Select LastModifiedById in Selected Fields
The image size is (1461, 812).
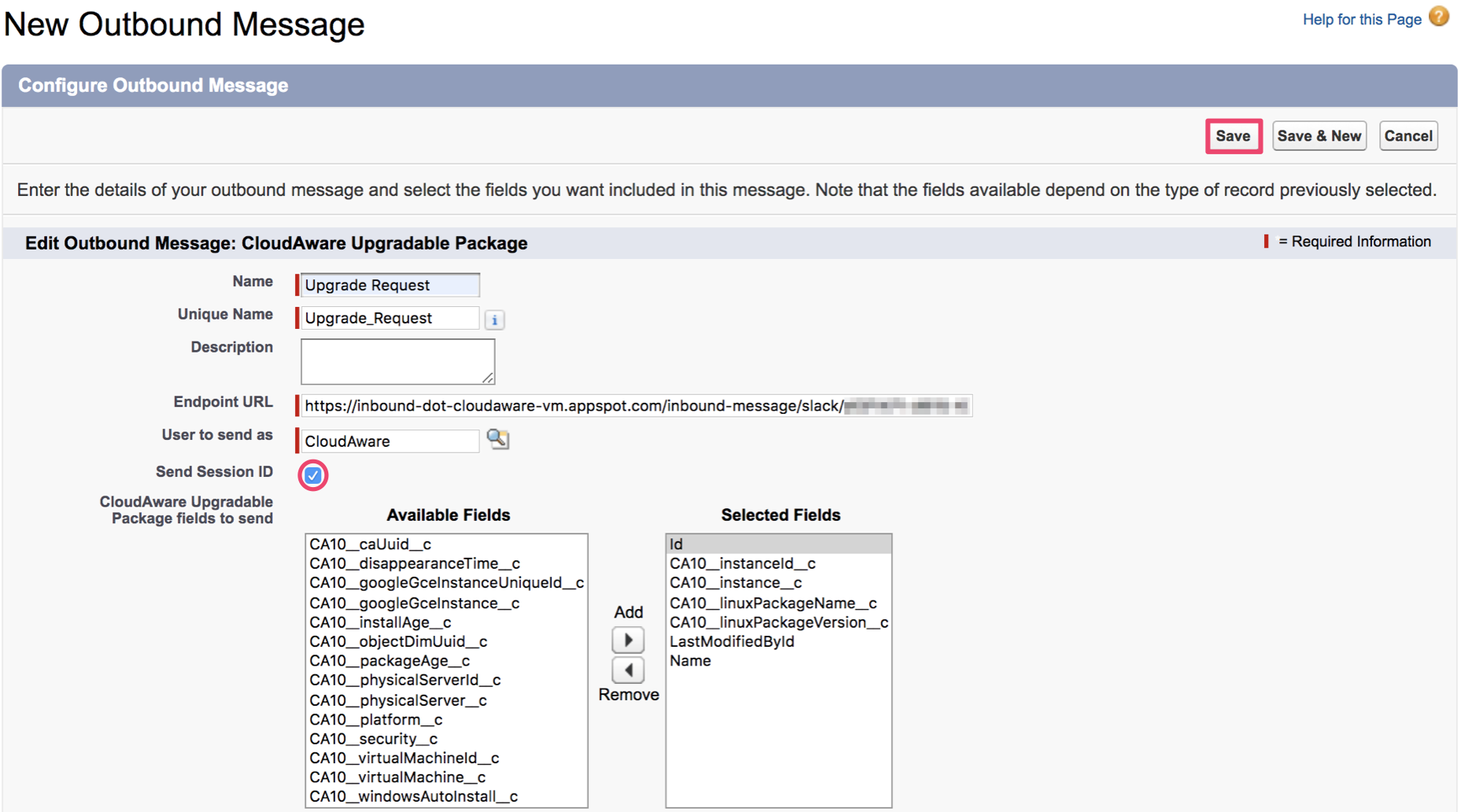point(731,642)
